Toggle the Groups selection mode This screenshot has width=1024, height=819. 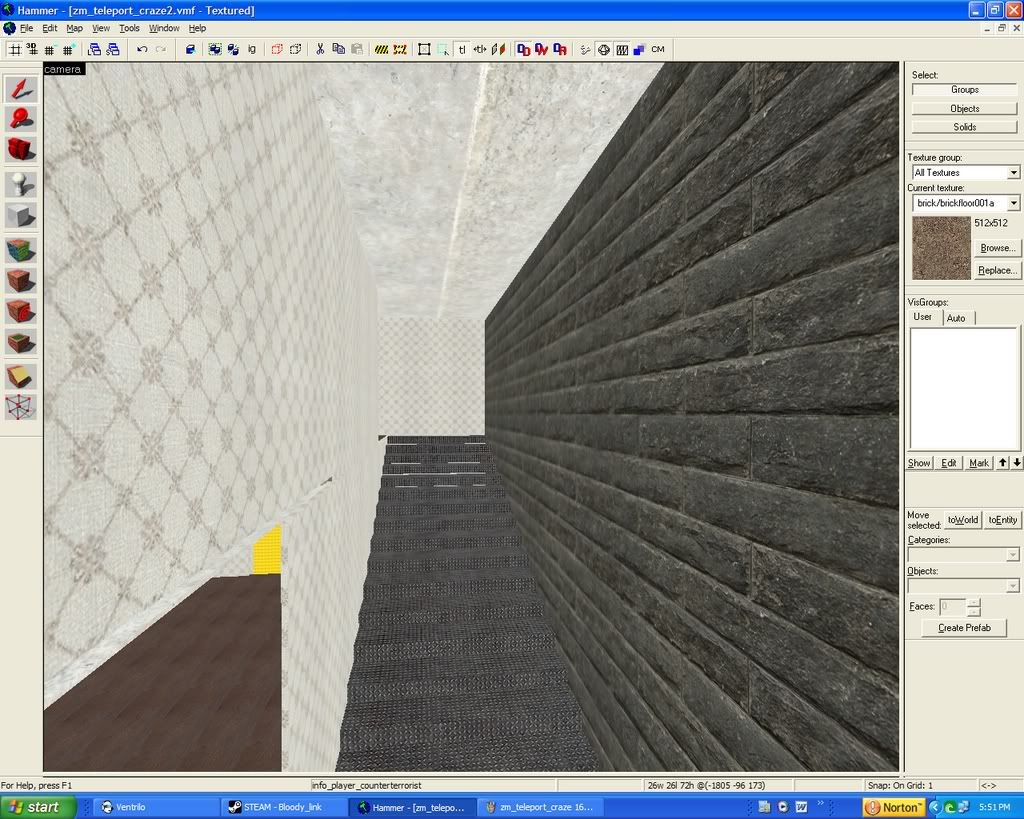pos(964,90)
